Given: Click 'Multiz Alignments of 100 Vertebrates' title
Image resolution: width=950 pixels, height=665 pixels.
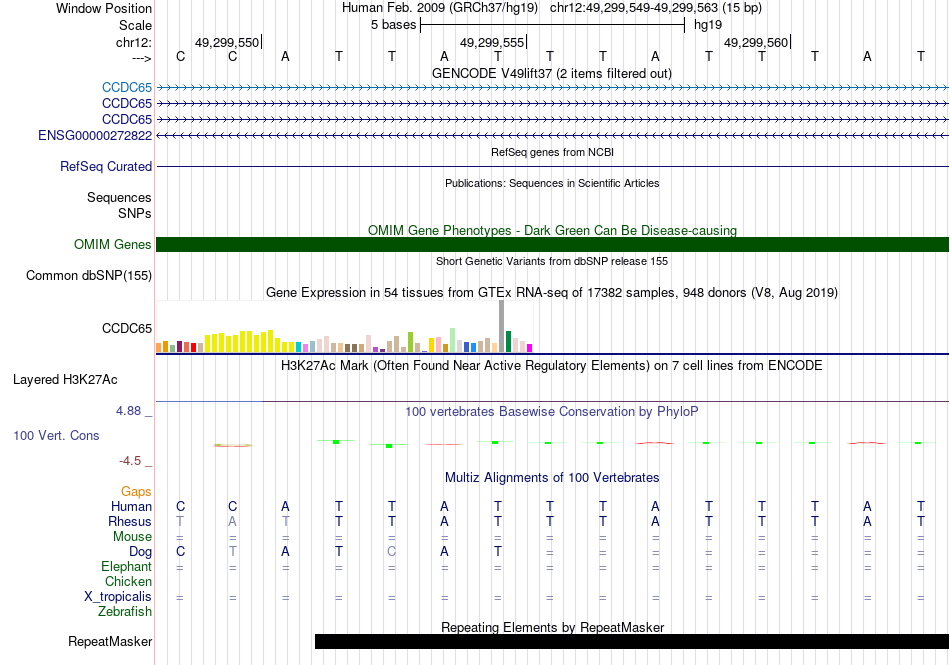Looking at the screenshot, I should pos(552,477).
